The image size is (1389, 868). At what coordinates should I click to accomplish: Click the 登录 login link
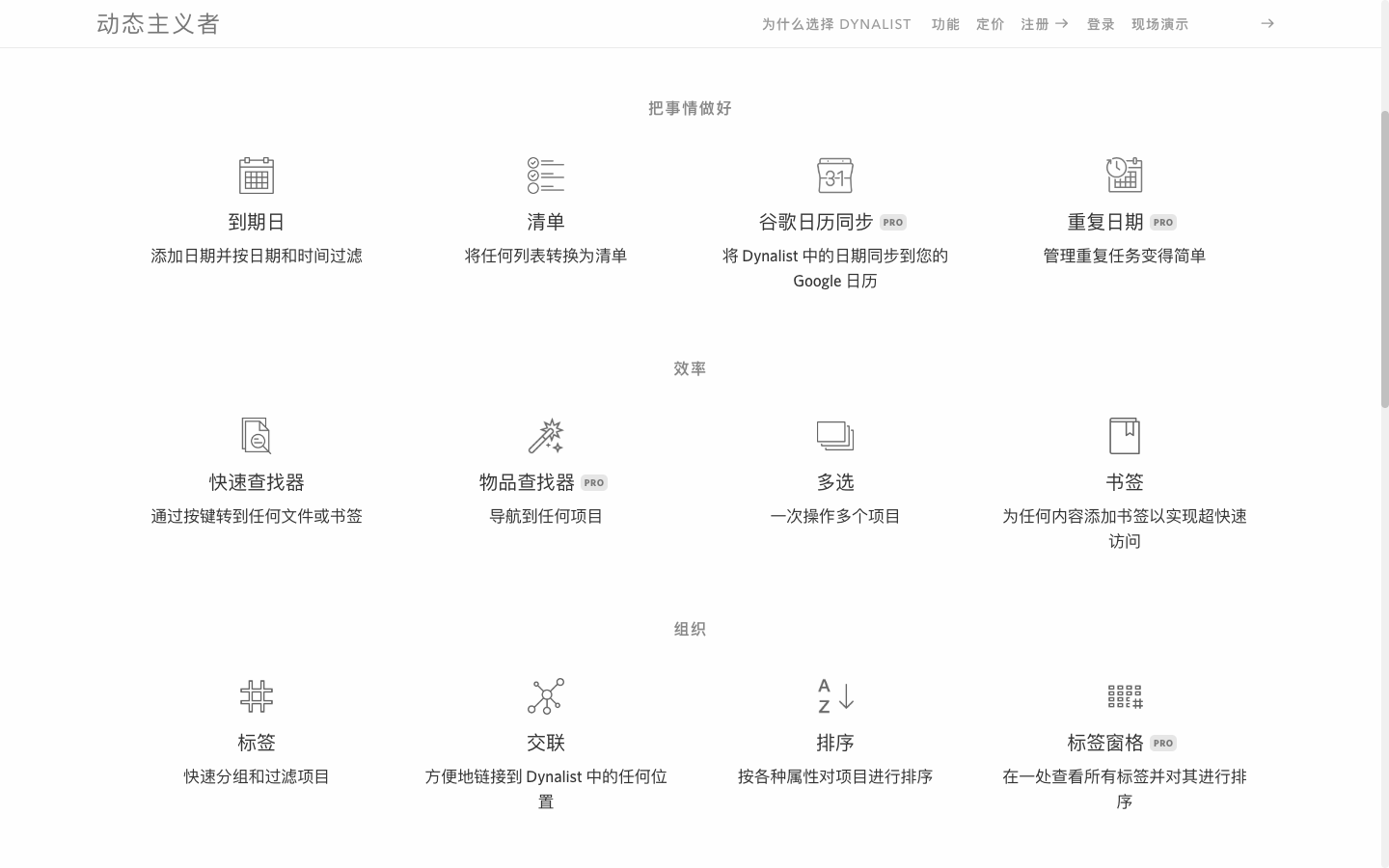point(1101,24)
